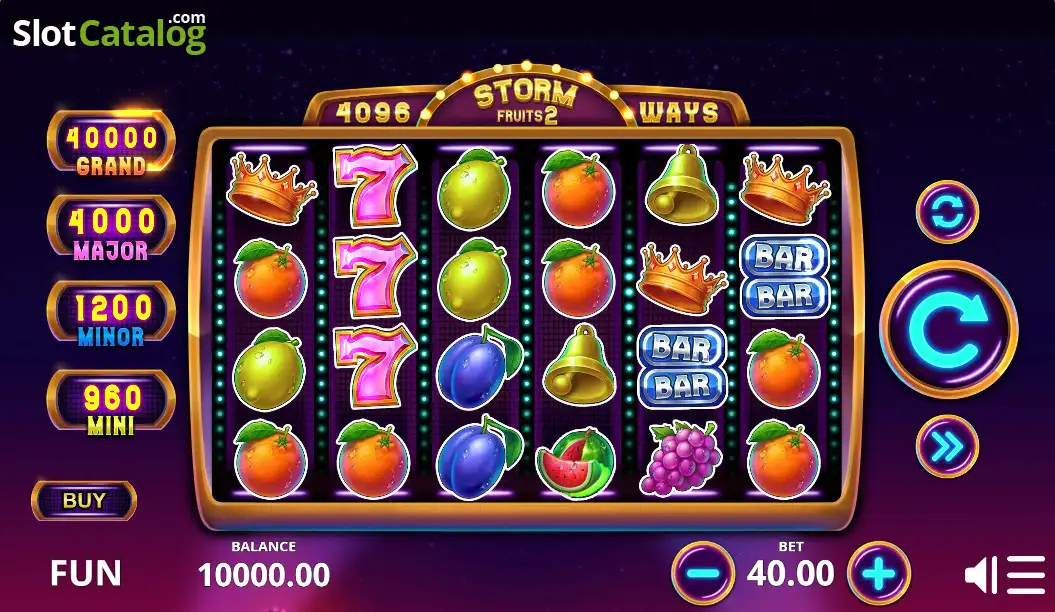Enable turbo mode with double chevron button
1055x612 pixels.
tap(947, 446)
